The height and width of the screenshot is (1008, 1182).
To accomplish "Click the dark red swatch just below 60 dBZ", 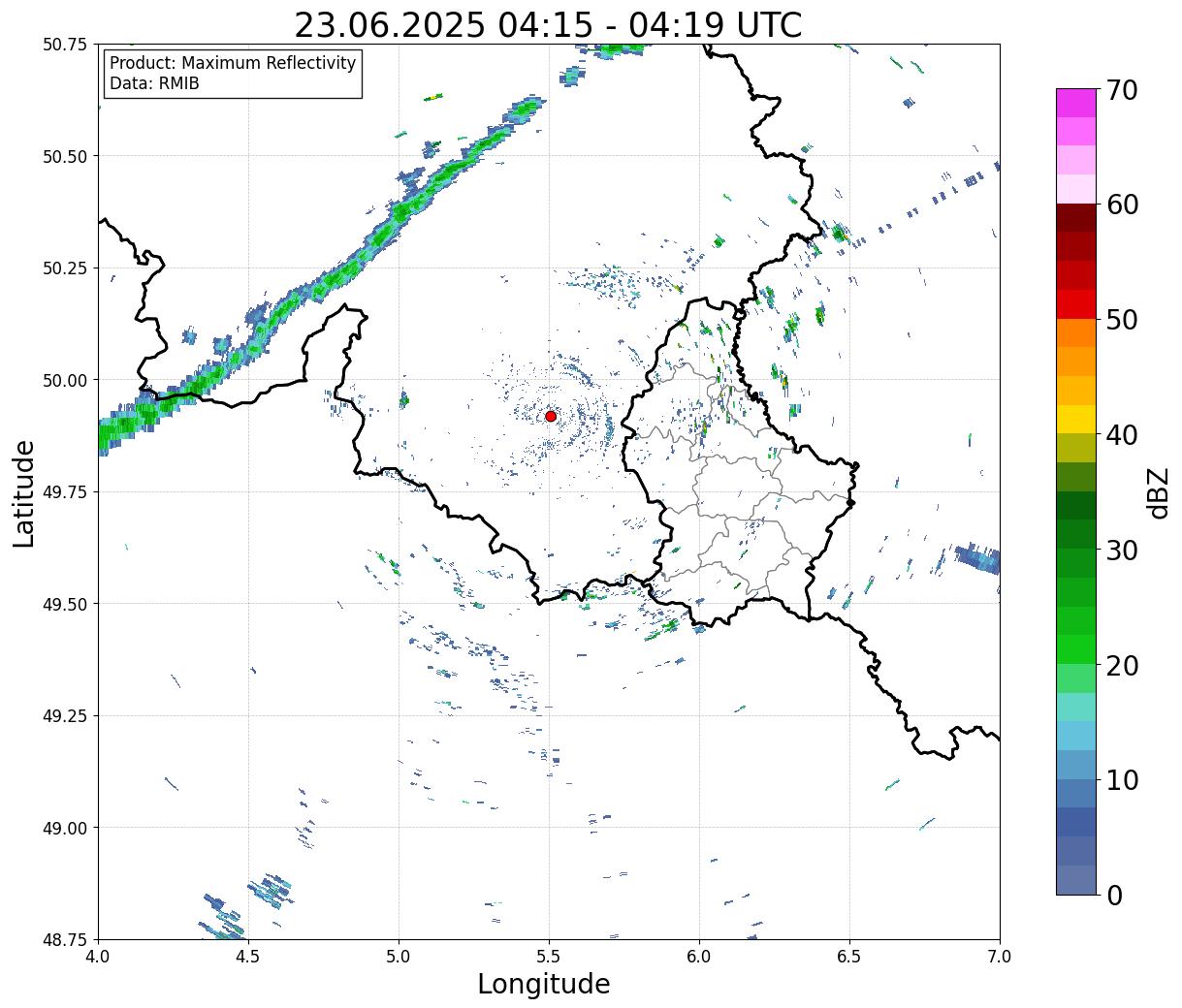I will tap(1075, 218).
